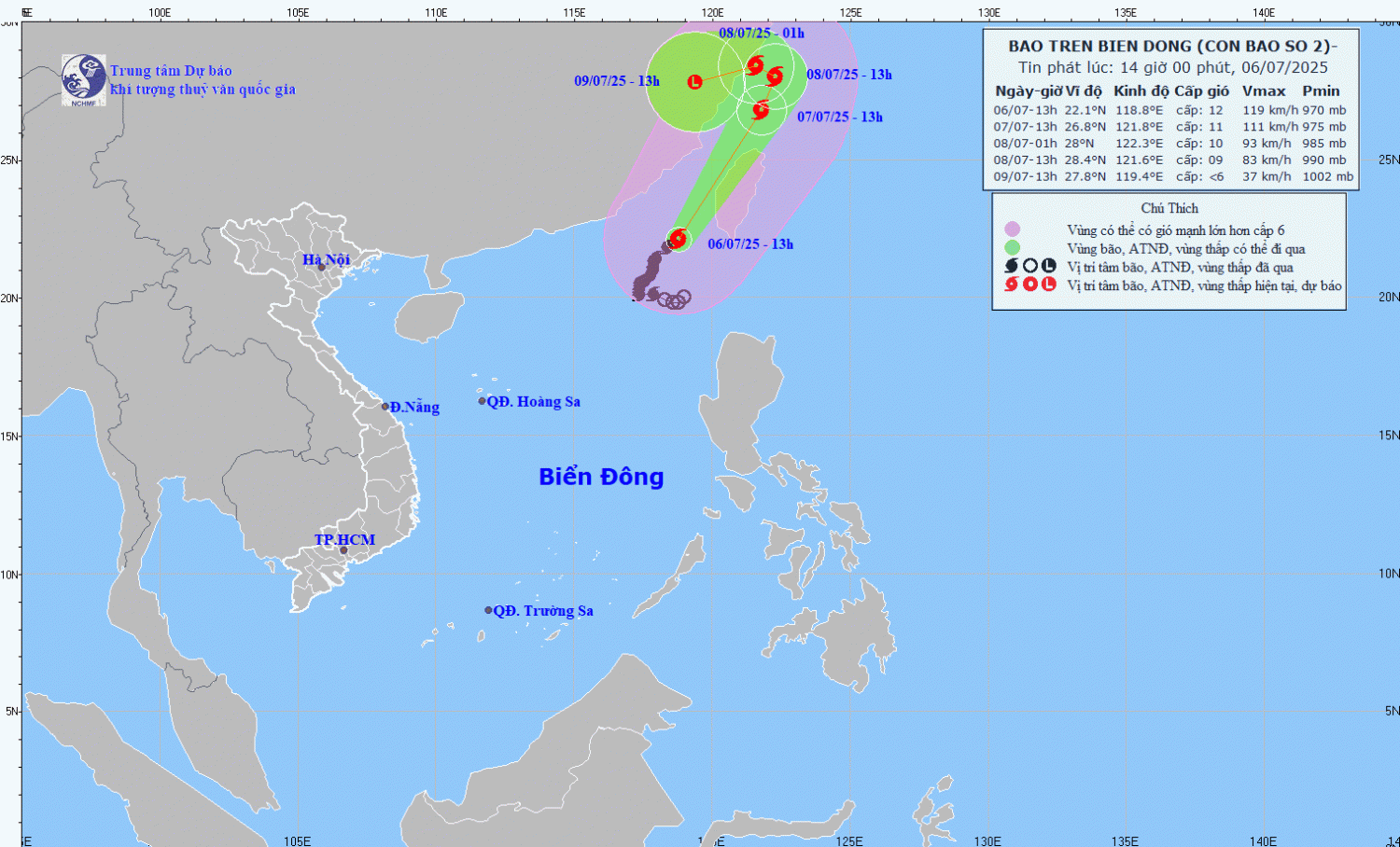Click the storm symbol beside 07/07/25 - 13h label

click(761, 110)
